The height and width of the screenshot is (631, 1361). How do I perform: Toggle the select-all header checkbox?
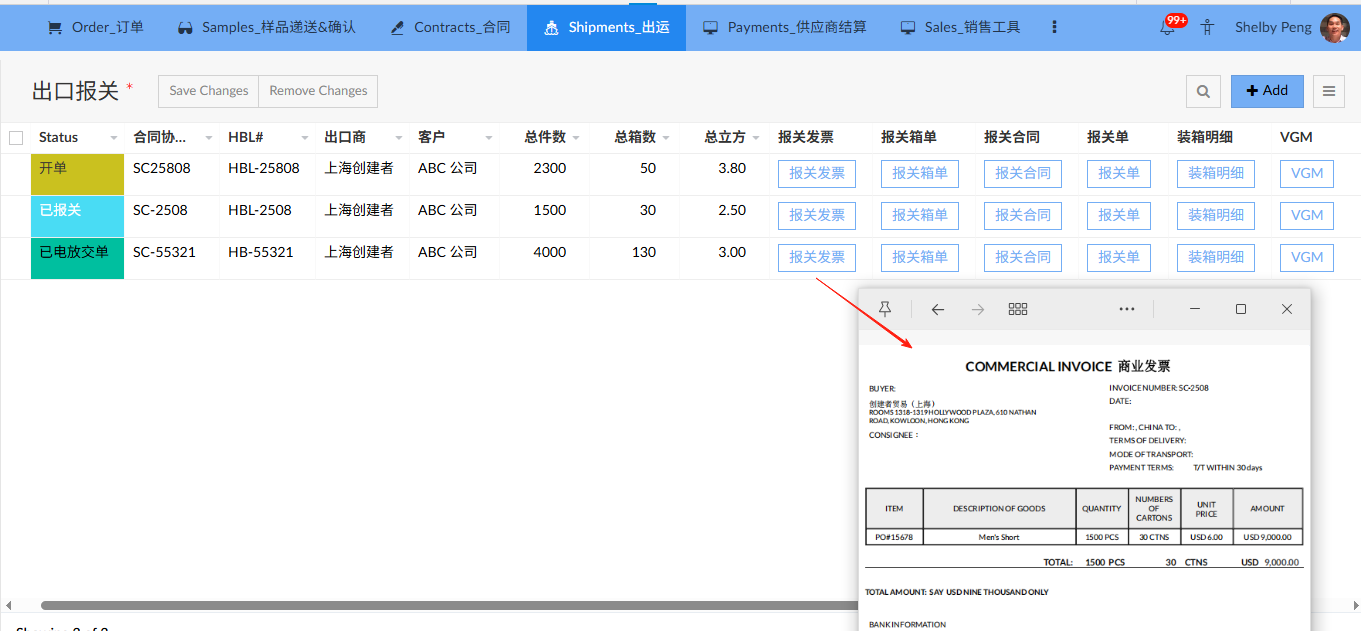16,138
